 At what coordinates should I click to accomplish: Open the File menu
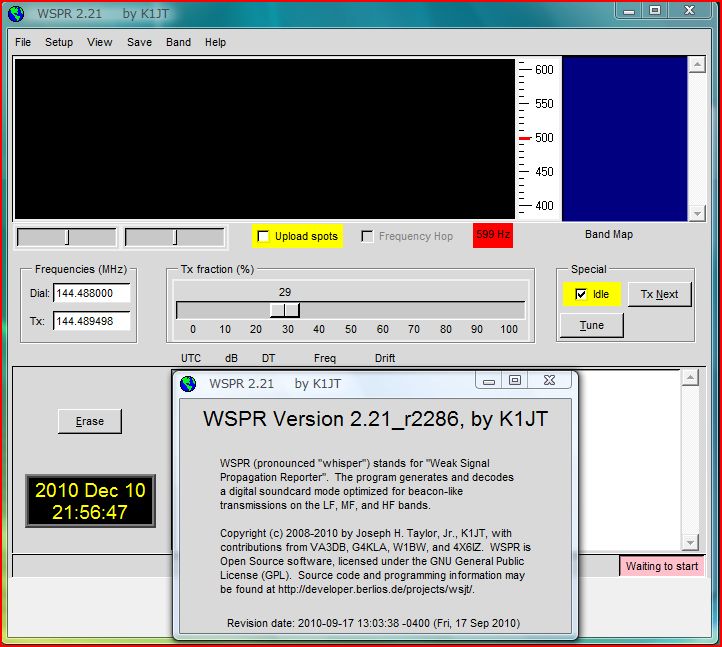coord(23,42)
